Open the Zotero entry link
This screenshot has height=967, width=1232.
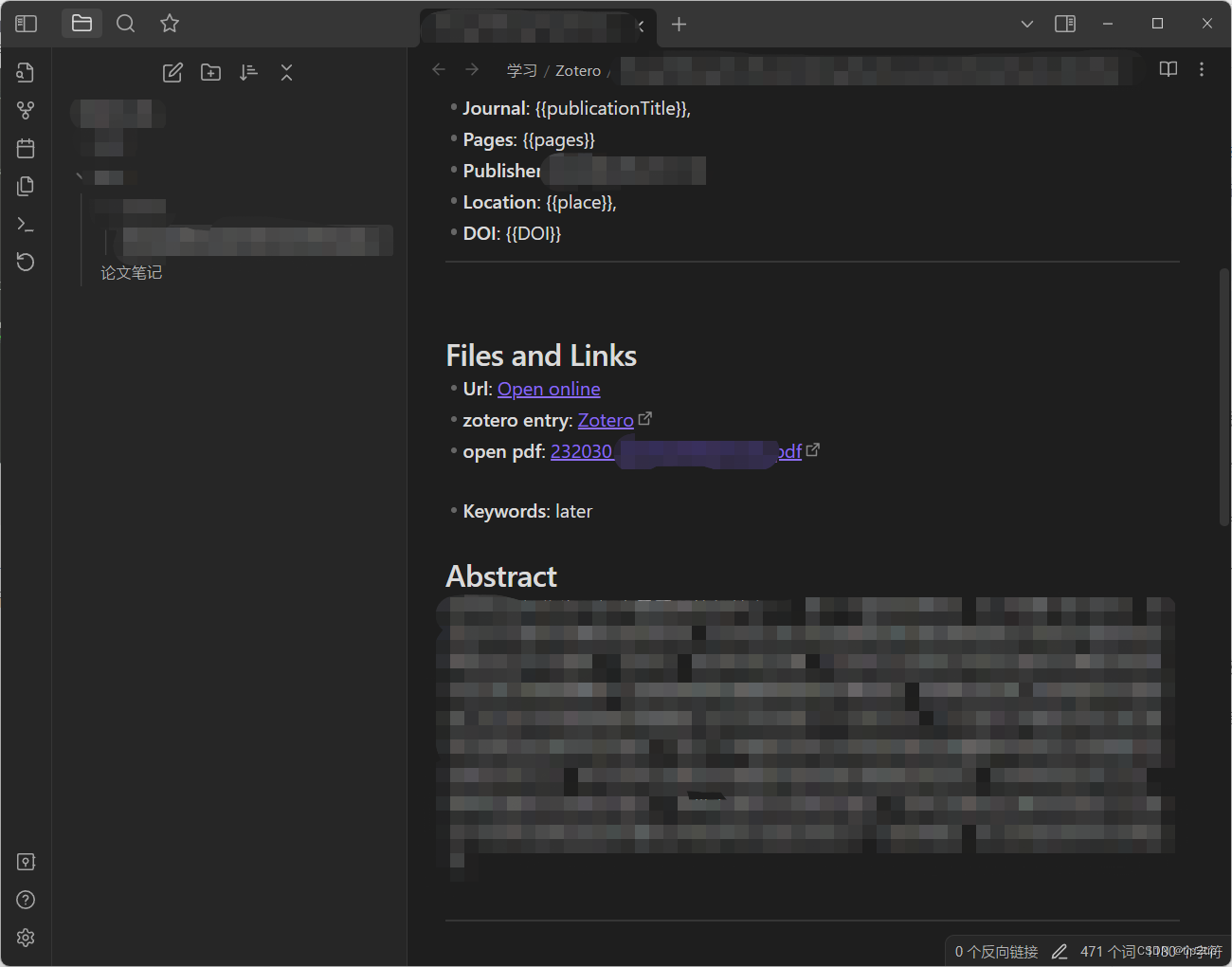[x=606, y=420]
